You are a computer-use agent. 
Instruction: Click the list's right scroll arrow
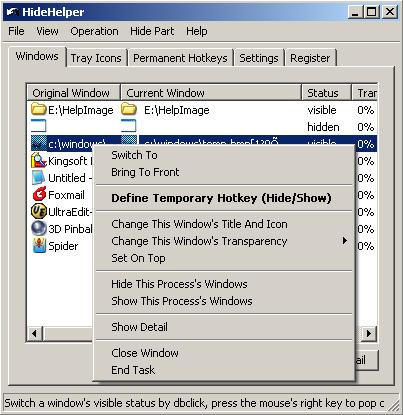[x=369, y=333]
